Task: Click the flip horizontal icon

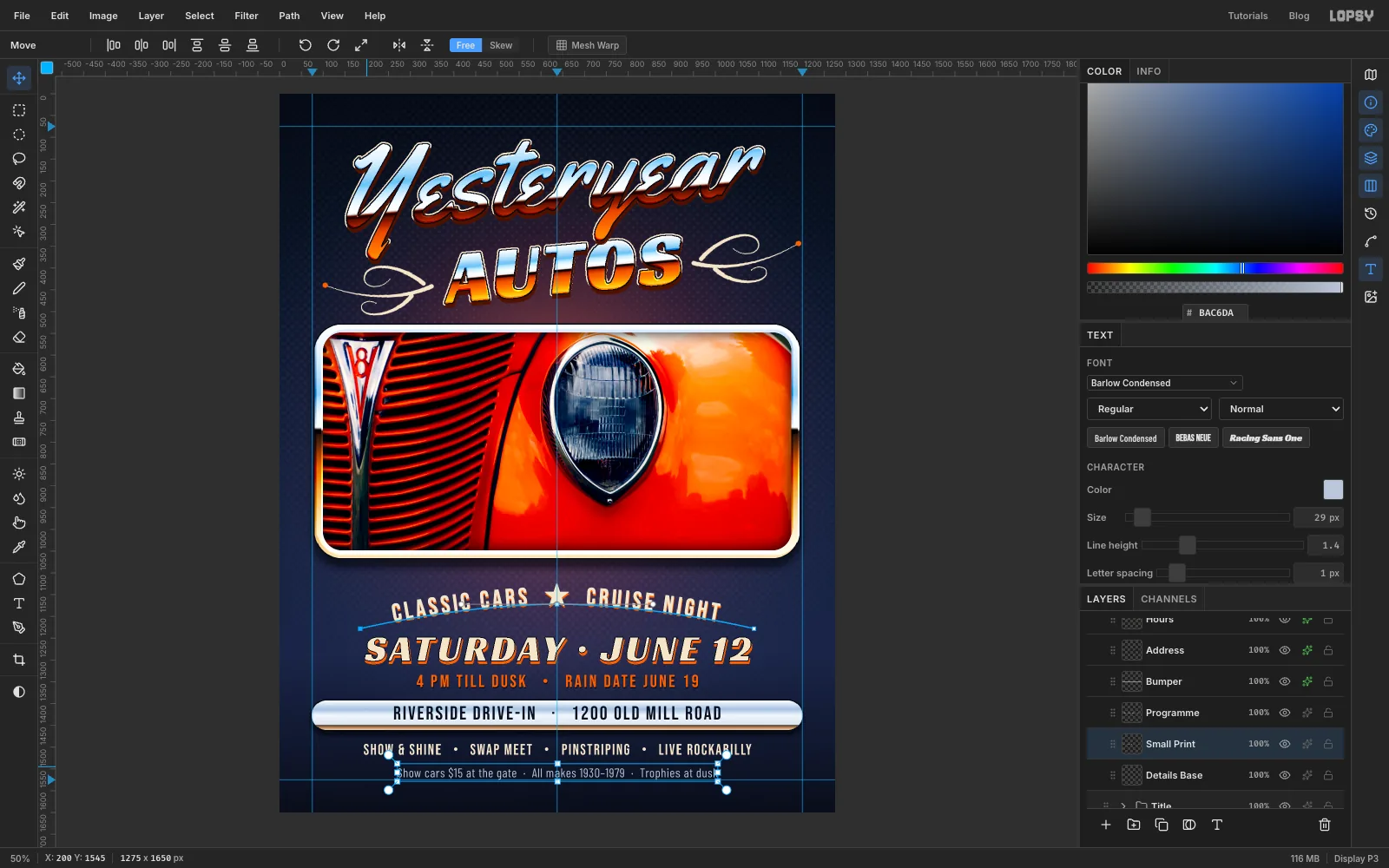Action: [x=399, y=45]
